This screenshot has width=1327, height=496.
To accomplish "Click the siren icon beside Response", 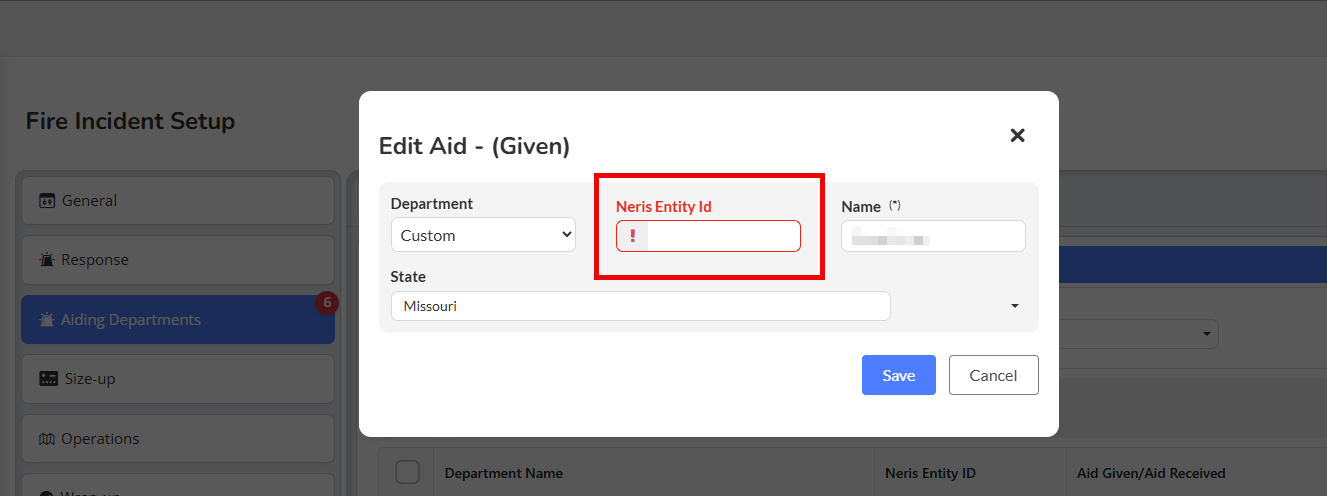I will pos(47,260).
